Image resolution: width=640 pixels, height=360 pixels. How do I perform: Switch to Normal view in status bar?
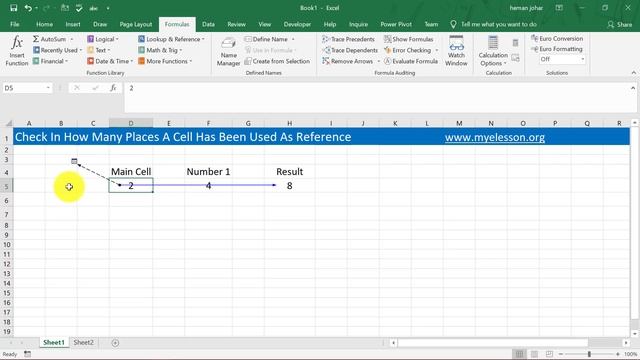coord(519,354)
